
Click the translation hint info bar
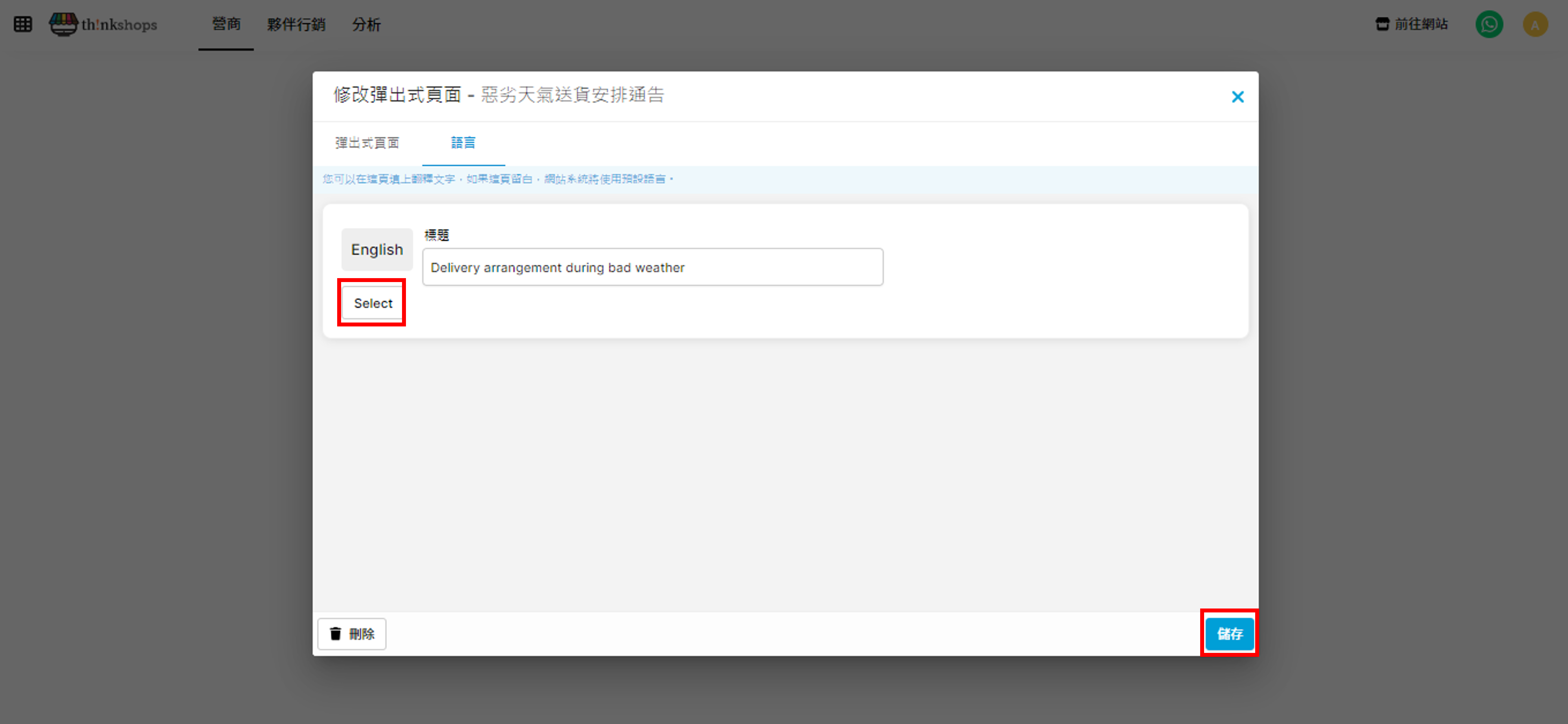click(x=498, y=179)
